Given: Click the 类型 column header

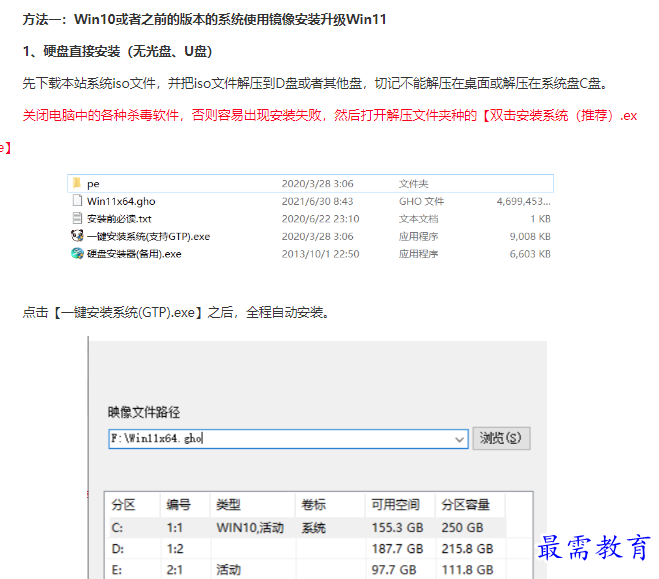Looking at the screenshot, I should pyautogui.click(x=228, y=504).
